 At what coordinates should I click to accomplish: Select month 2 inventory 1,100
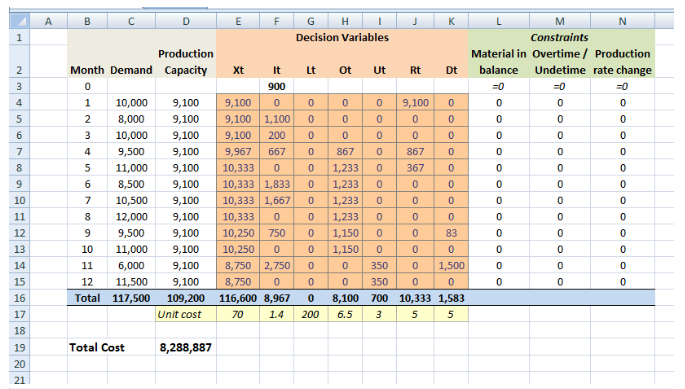277,119
